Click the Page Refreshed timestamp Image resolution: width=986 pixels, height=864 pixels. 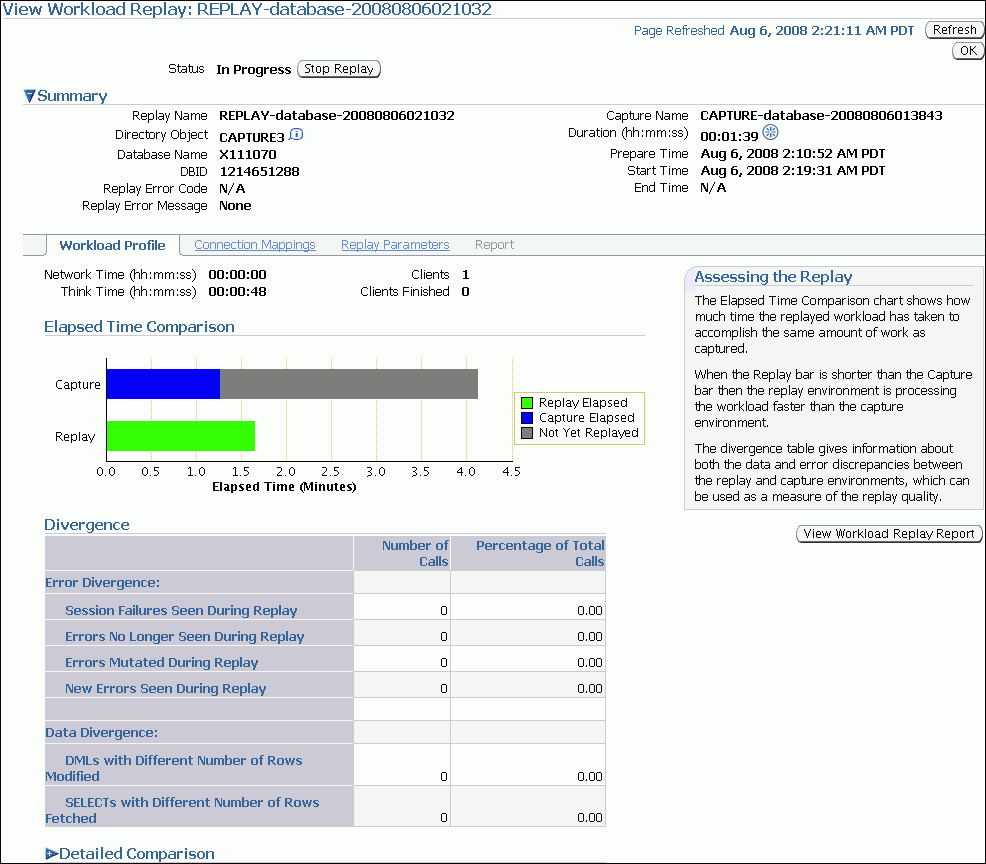click(x=821, y=31)
